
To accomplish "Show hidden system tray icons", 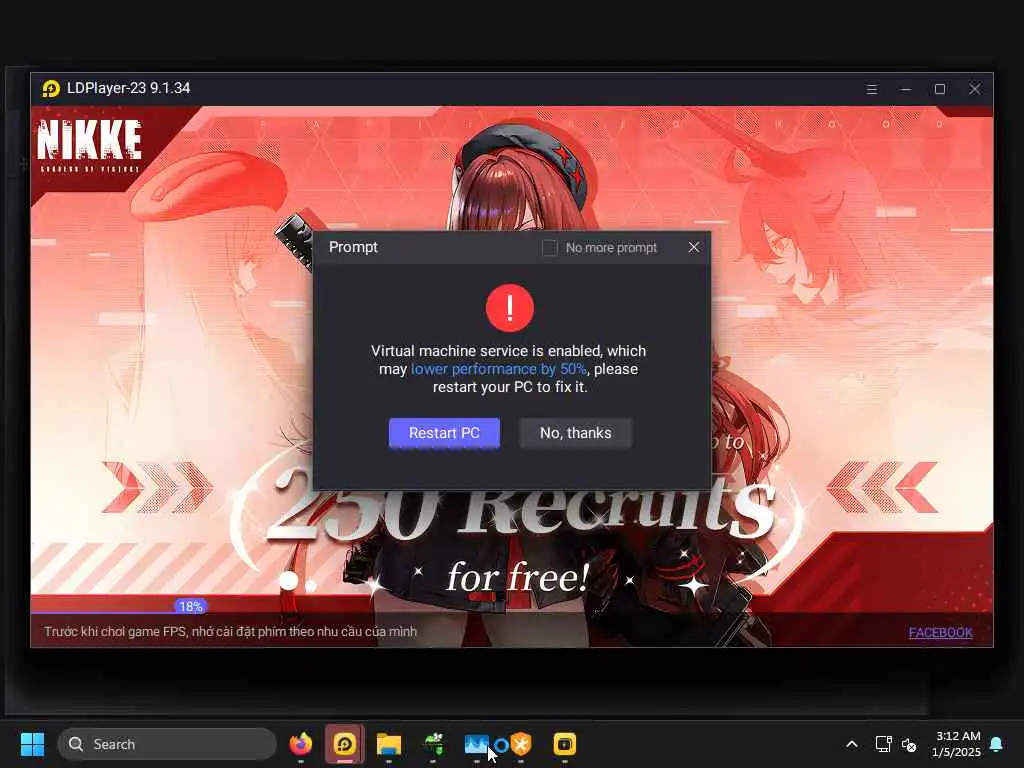I will pyautogui.click(x=852, y=744).
